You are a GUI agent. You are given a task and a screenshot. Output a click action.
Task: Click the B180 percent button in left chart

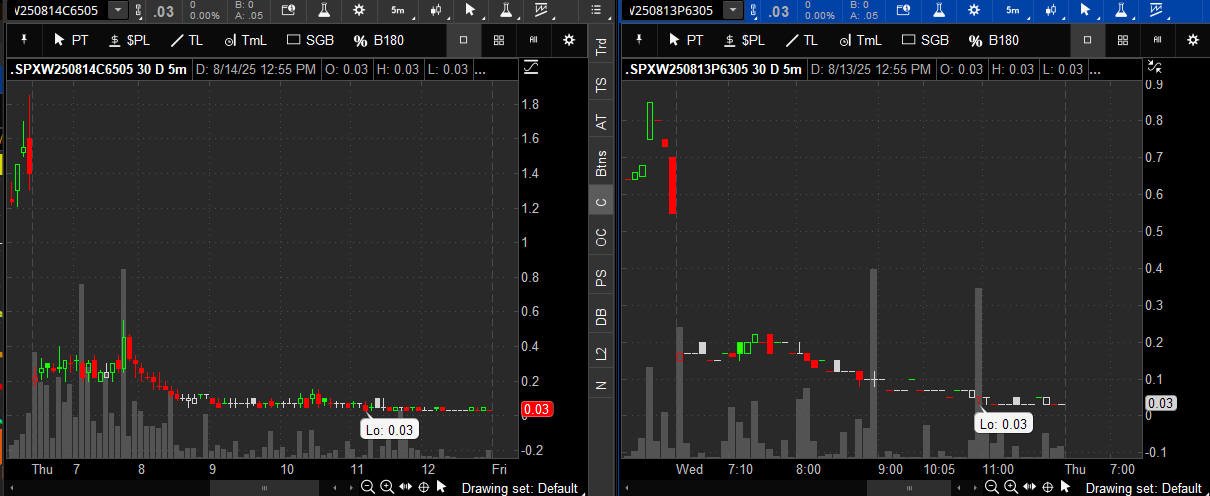[x=378, y=40]
